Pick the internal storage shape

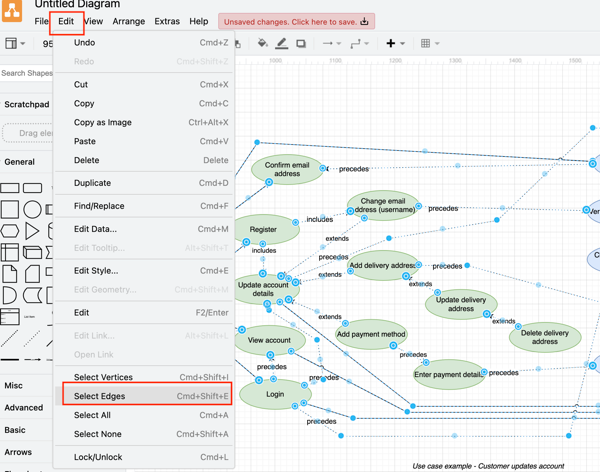pos(10,253)
